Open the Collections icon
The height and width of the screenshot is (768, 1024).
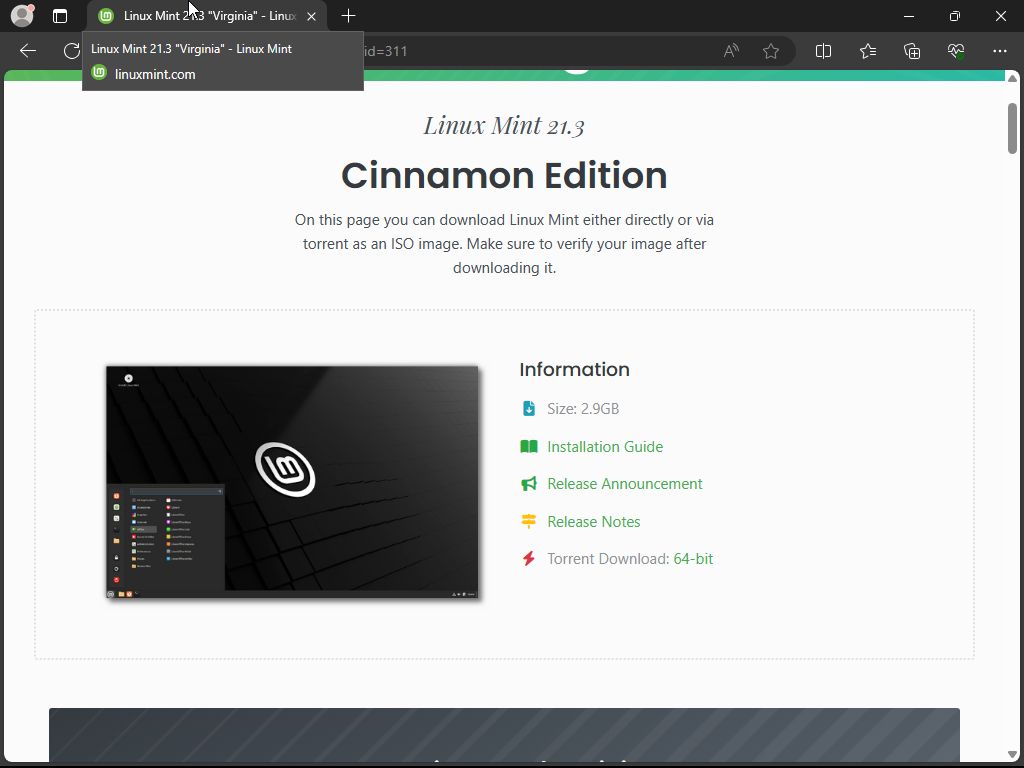pos(911,51)
